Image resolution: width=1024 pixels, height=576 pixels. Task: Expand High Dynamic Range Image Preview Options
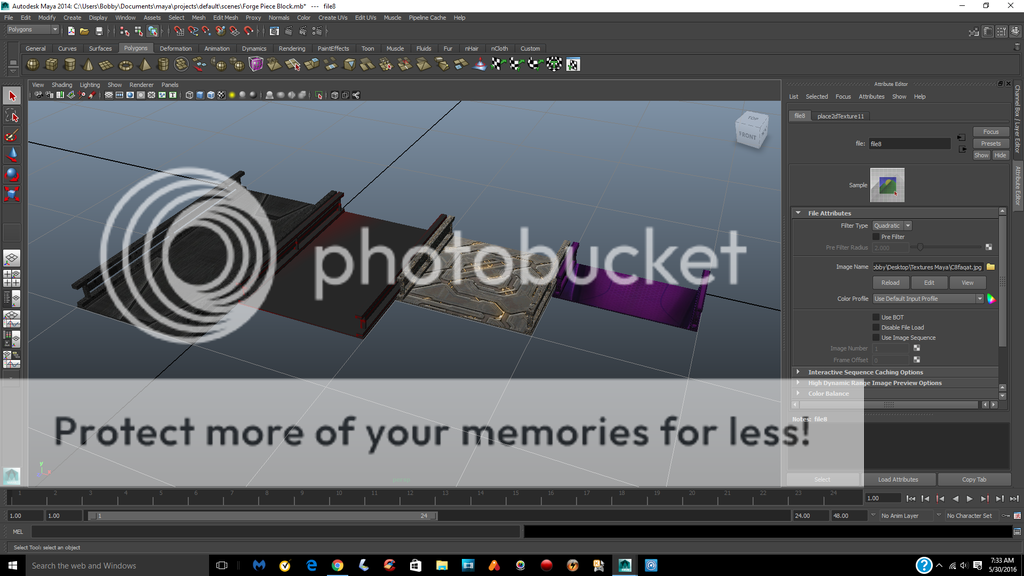click(798, 383)
